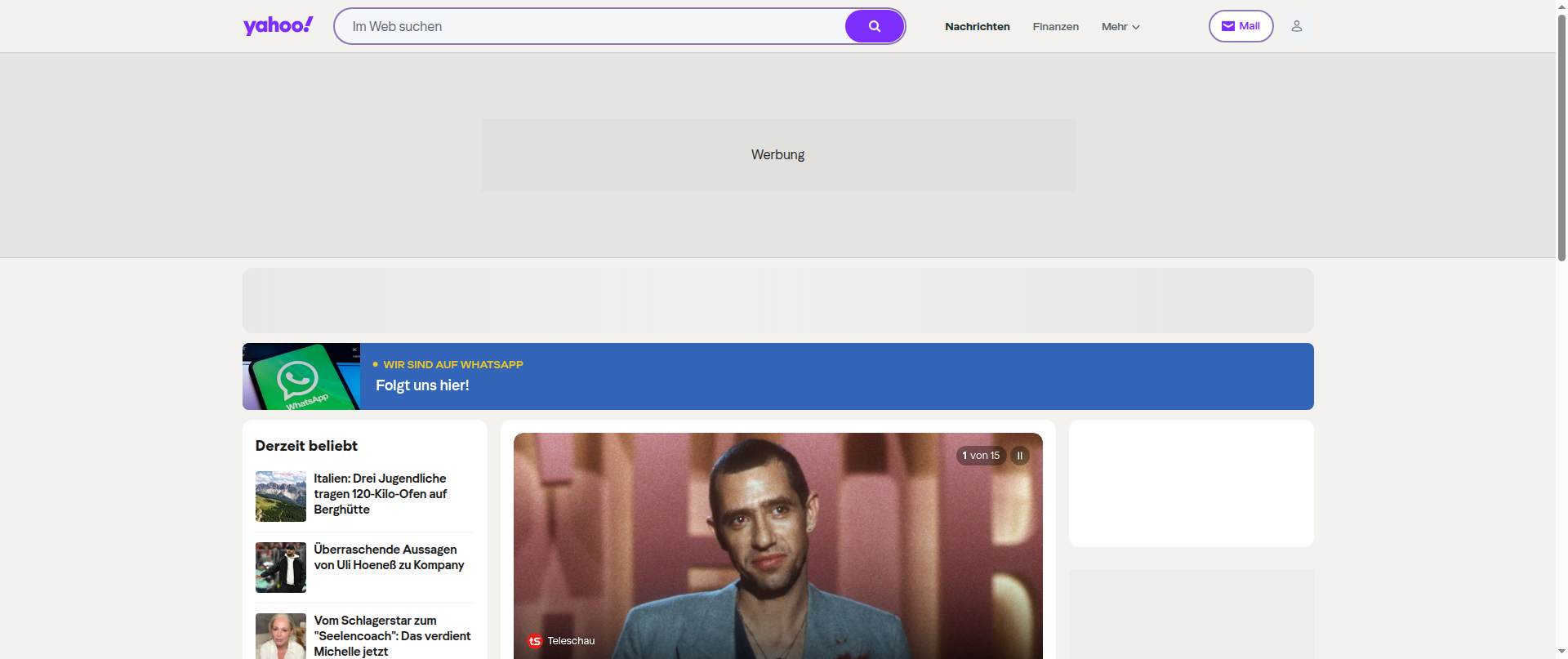
Task: Pause the slideshow carousel
Action: pos(1019,456)
